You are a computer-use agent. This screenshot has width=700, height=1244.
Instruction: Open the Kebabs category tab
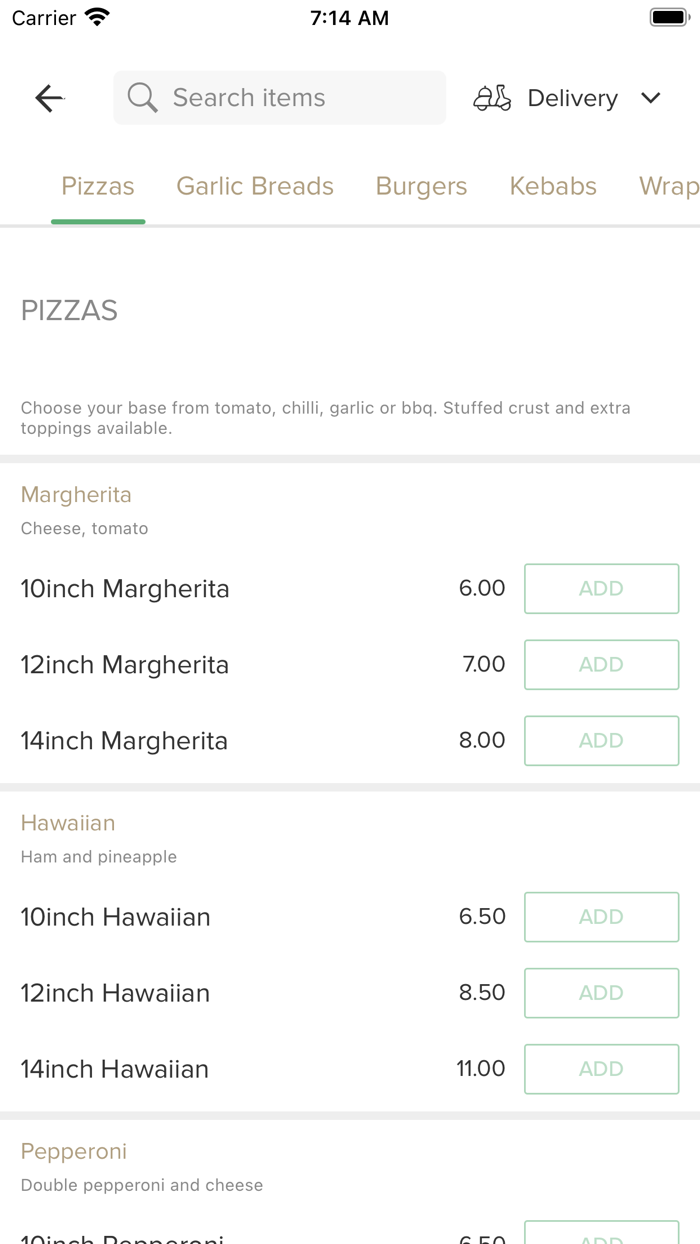point(553,186)
